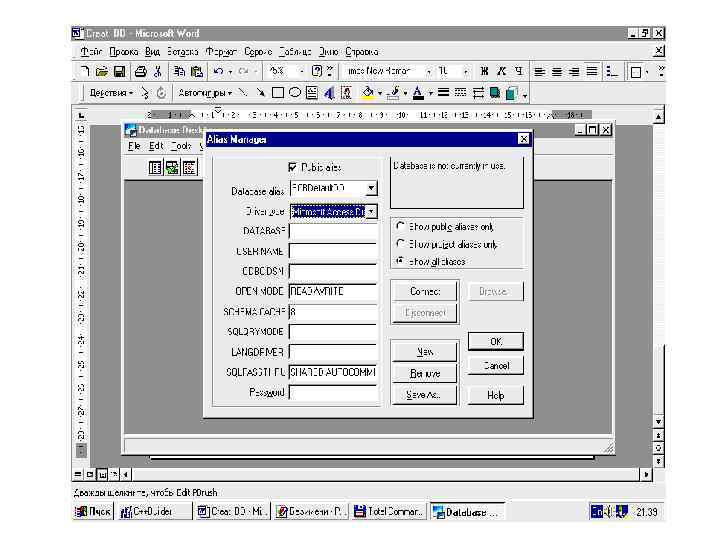The image size is (720, 540).
Task: Click the Connect button
Action: (425, 291)
